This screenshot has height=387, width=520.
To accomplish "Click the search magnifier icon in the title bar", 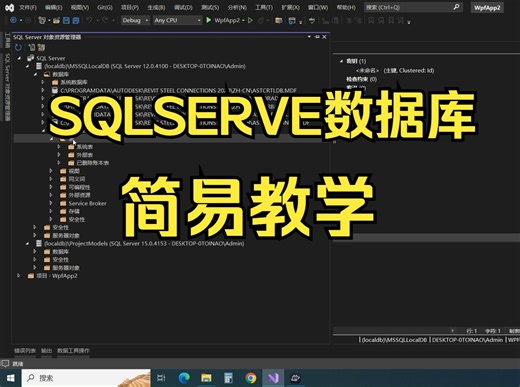I will coord(456,7).
